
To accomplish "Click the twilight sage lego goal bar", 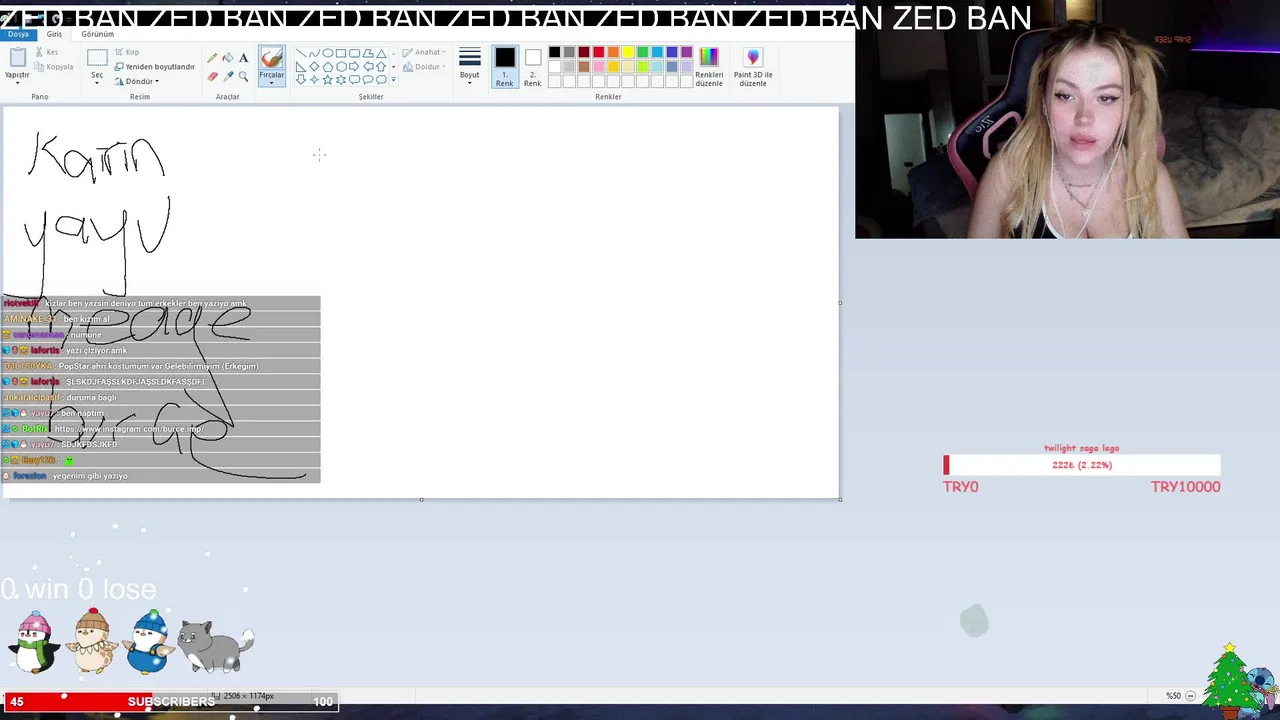I will tap(1081, 465).
